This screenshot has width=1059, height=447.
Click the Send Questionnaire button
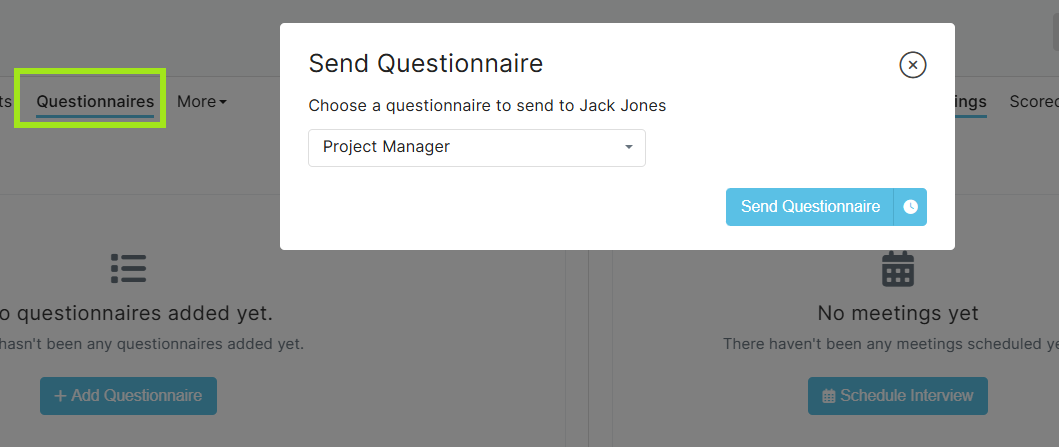coord(810,207)
